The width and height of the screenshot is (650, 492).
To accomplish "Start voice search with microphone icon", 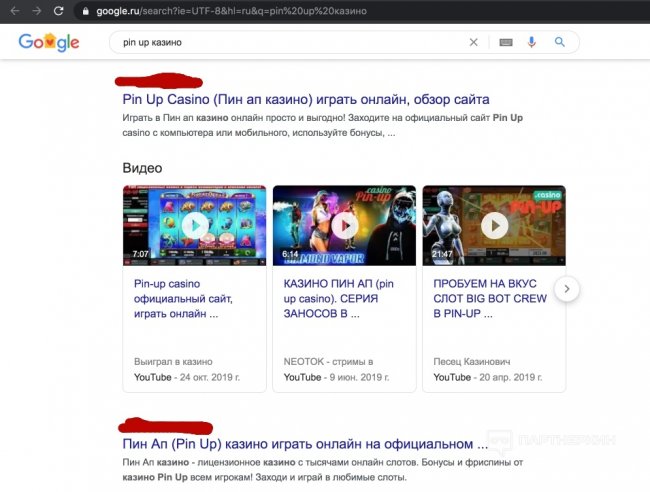I will point(532,43).
